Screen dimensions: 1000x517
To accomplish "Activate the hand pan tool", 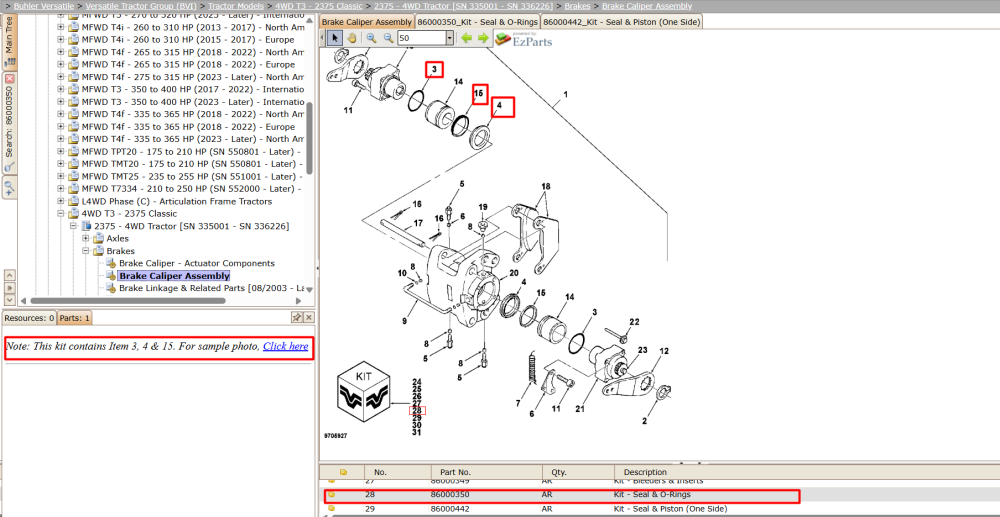I will click(351, 38).
